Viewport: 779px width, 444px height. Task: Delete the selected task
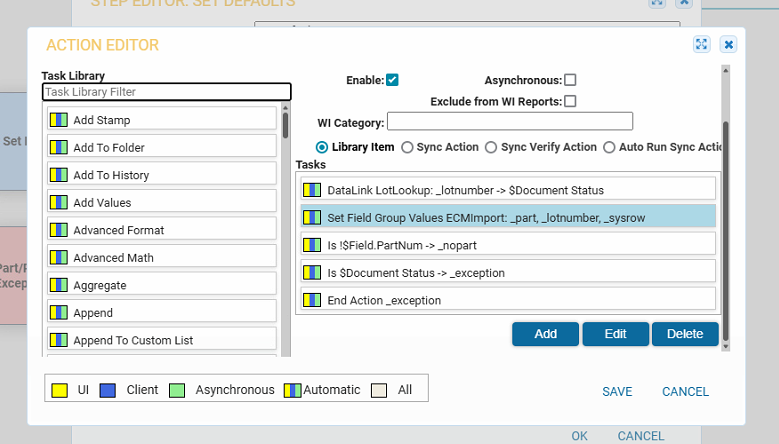pyautogui.click(x=685, y=334)
